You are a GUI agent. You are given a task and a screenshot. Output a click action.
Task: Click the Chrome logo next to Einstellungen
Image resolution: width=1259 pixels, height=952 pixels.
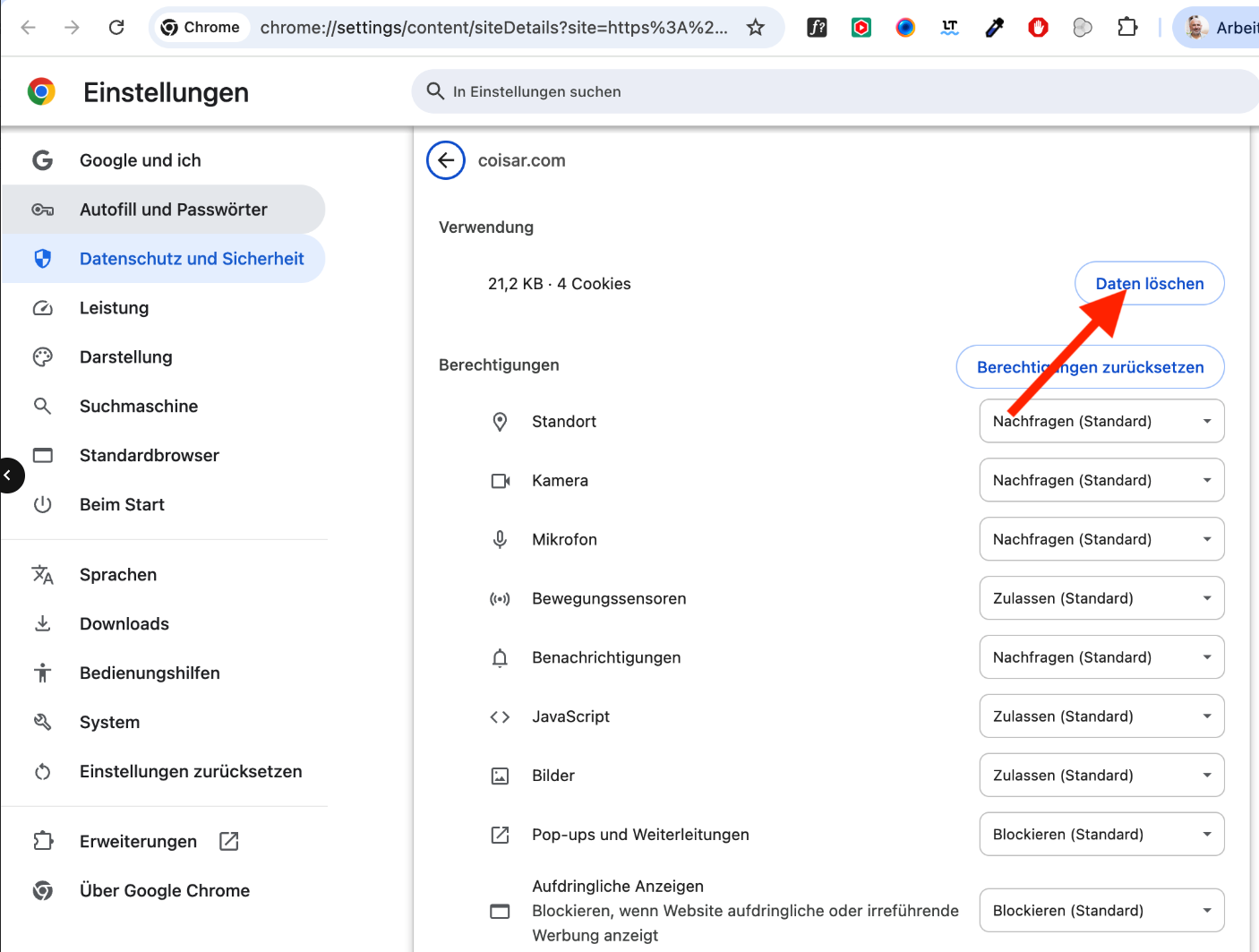(x=41, y=91)
